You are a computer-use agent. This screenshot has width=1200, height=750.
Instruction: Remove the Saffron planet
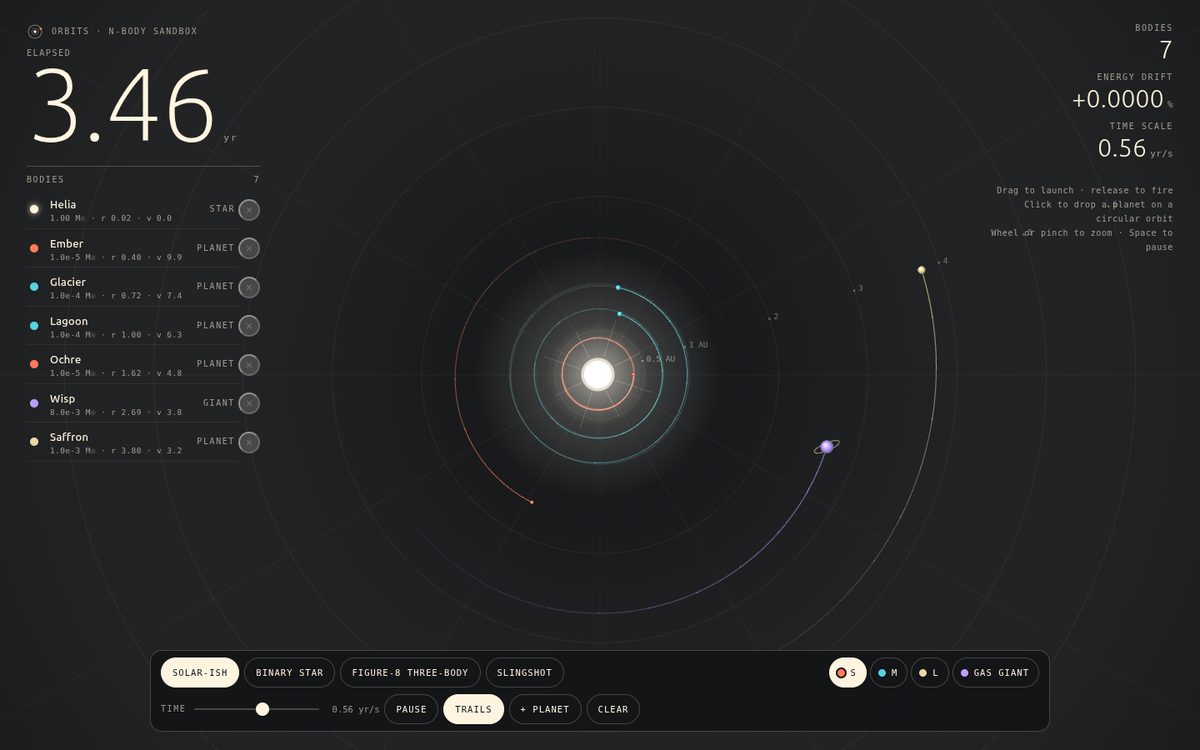tap(249, 442)
